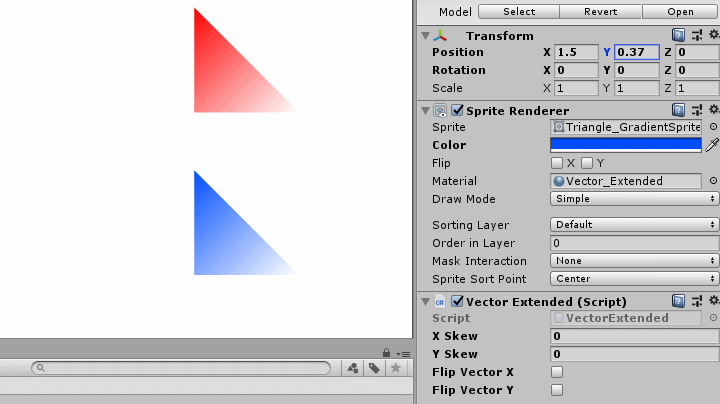This screenshot has height=404, width=720.
Task: Toggle the panel lock icon
Action: pyautogui.click(x=386, y=353)
